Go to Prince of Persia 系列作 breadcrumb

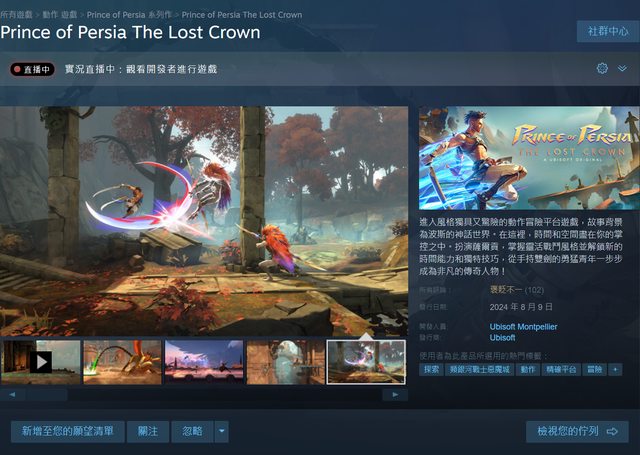129,15
